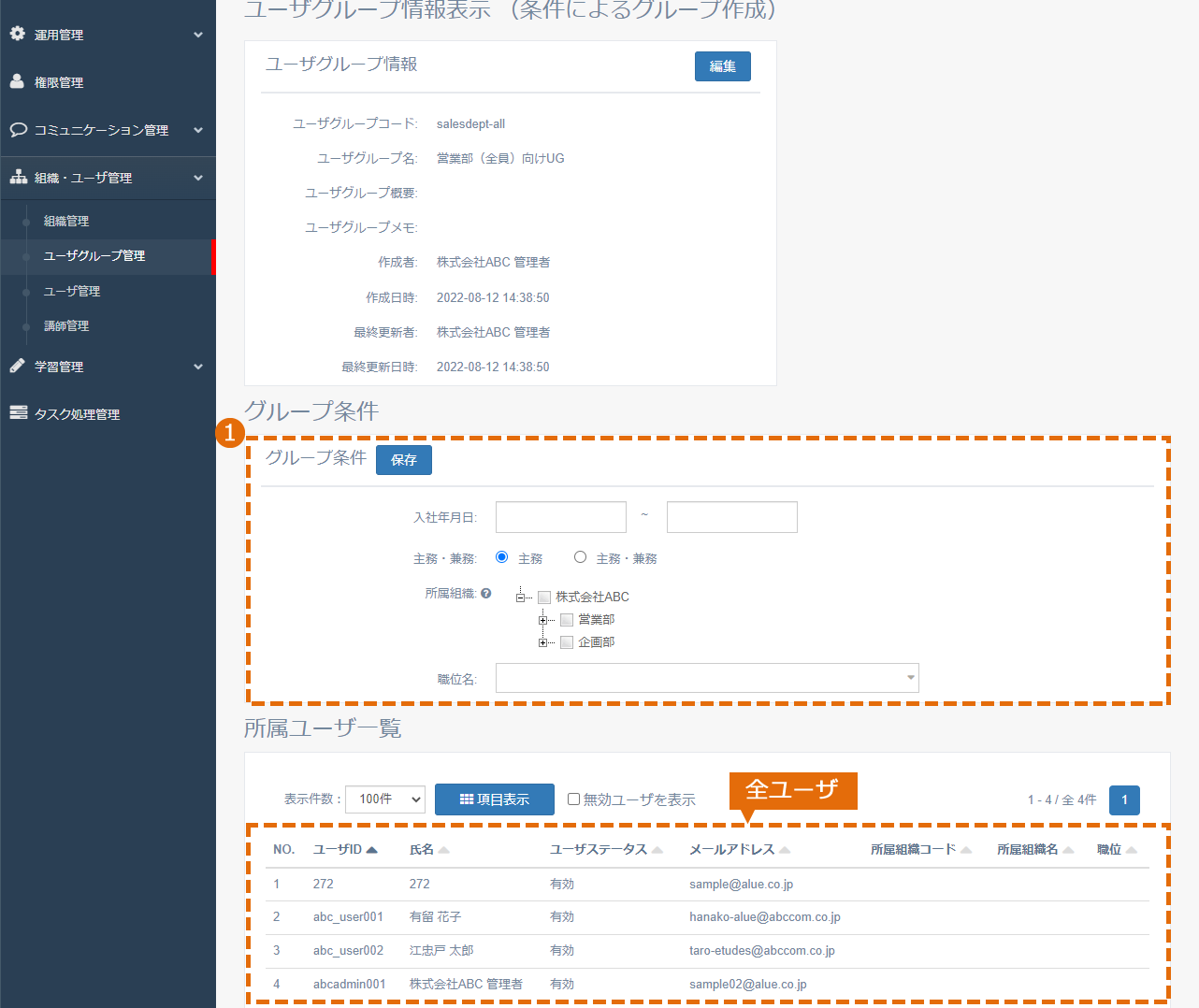This screenshot has width=1199, height=1008.
Task: Click the 入社年月日 start date field
Action: point(561,517)
